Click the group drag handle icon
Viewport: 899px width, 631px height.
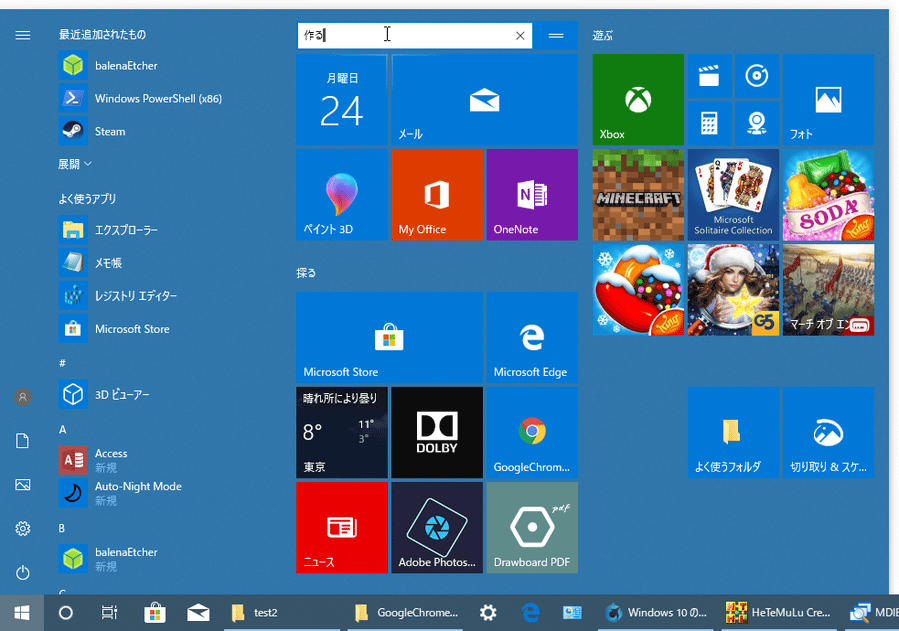[x=556, y=36]
